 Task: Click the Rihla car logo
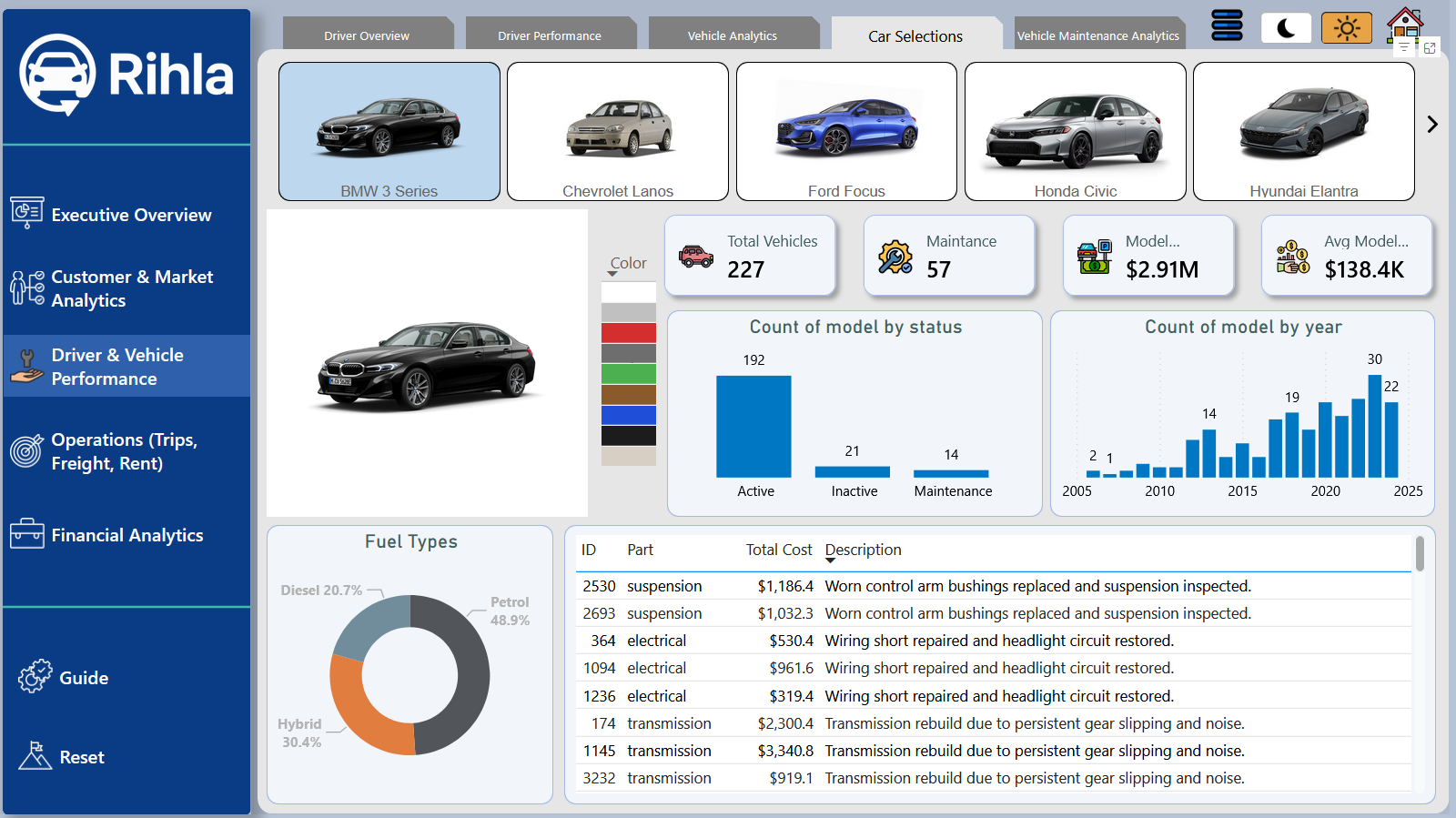coord(57,75)
